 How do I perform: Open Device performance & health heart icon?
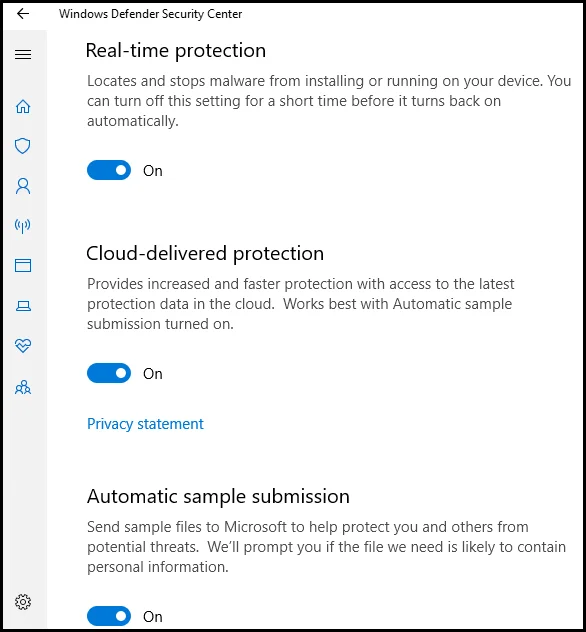coord(23,345)
